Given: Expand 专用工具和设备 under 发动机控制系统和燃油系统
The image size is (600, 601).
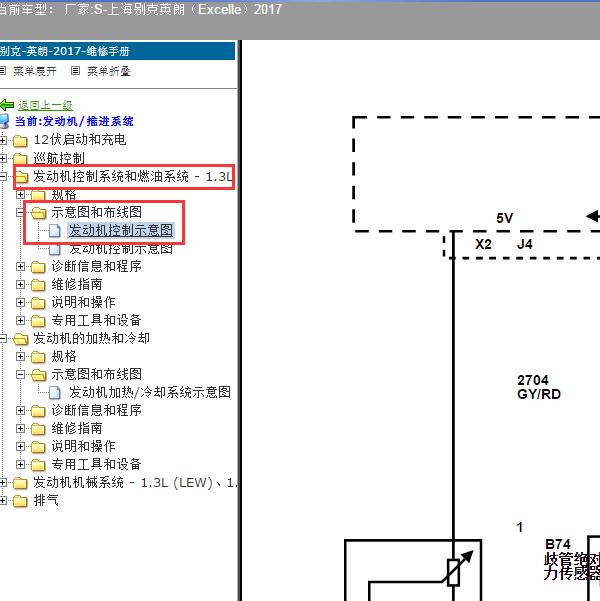Looking at the screenshot, I should click(21, 320).
